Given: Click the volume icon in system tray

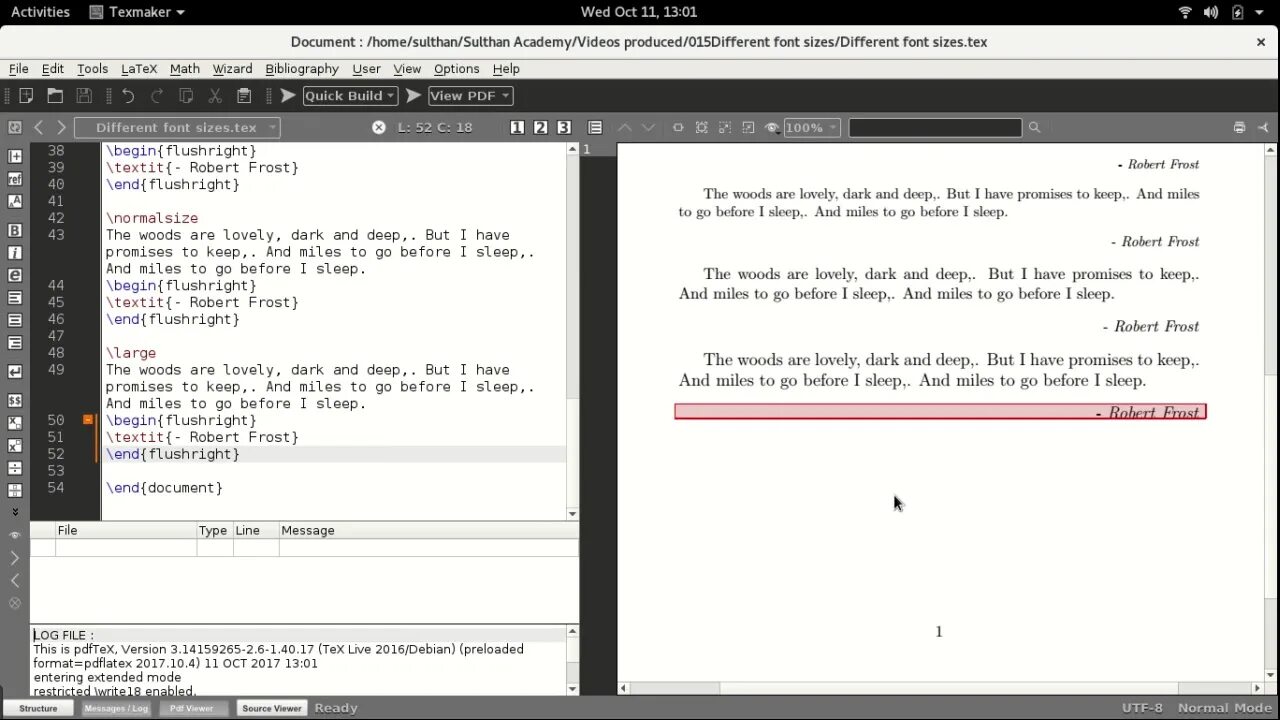Looking at the screenshot, I should 1211,12.
